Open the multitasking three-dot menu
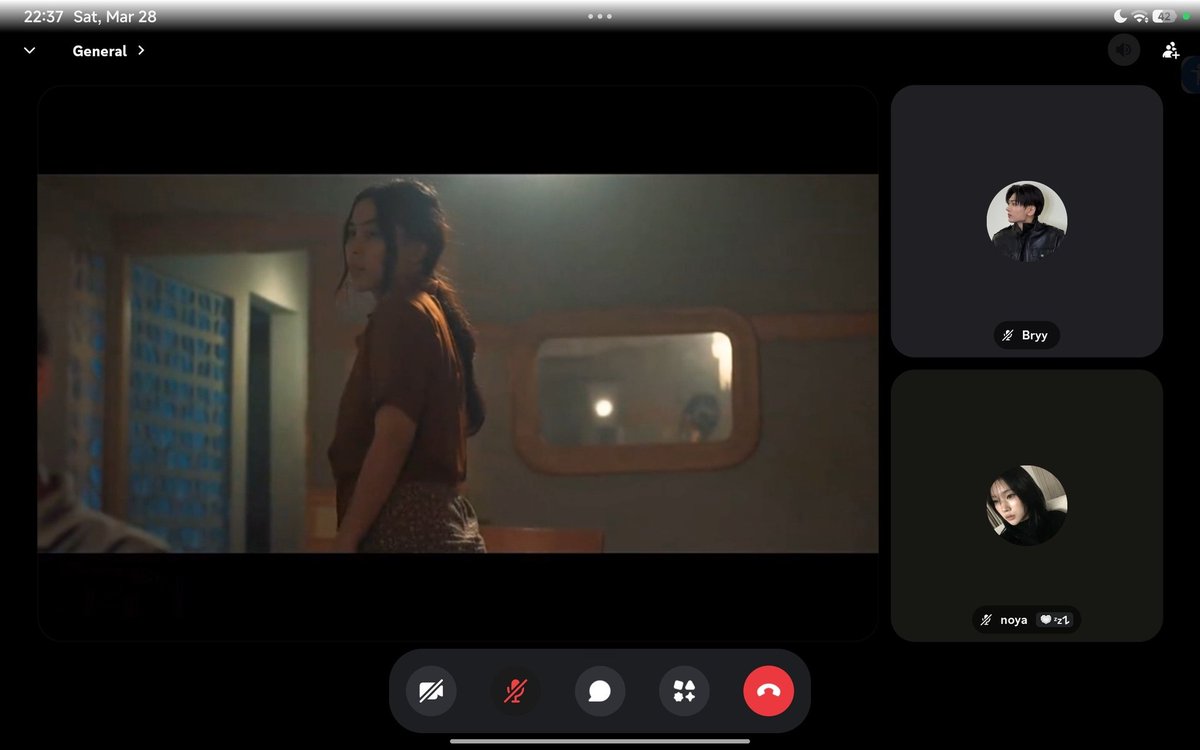Image resolution: width=1200 pixels, height=750 pixels. pyautogui.click(x=600, y=16)
